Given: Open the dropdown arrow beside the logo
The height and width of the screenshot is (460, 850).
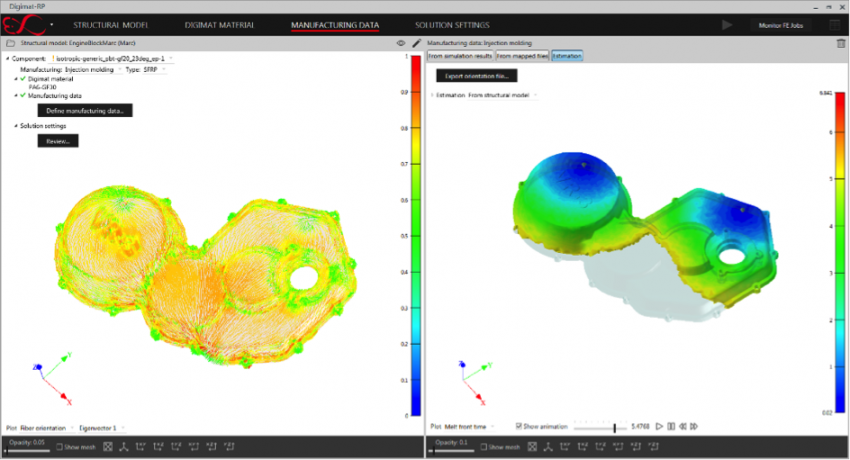Looking at the screenshot, I should tap(51, 24).
